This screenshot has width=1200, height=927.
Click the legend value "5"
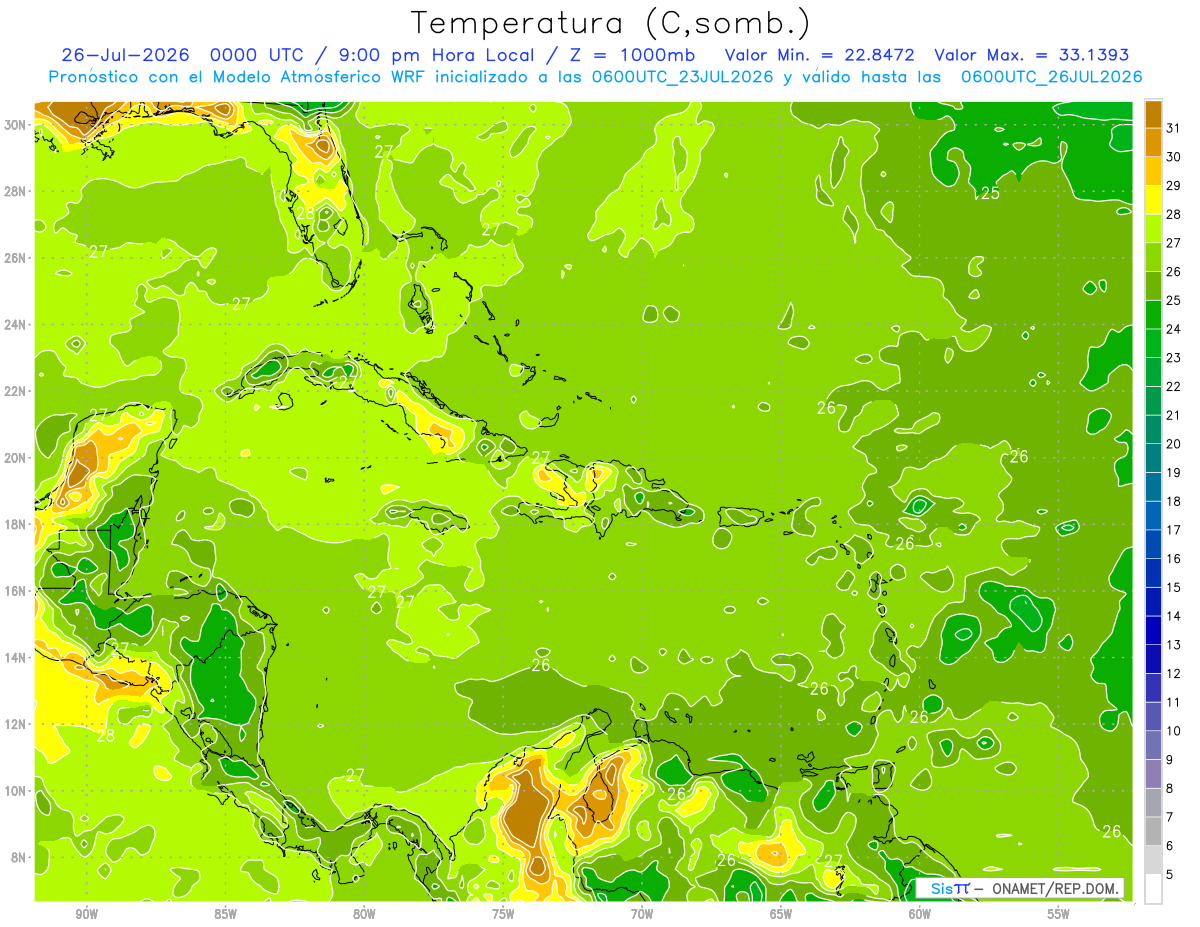[1170, 875]
